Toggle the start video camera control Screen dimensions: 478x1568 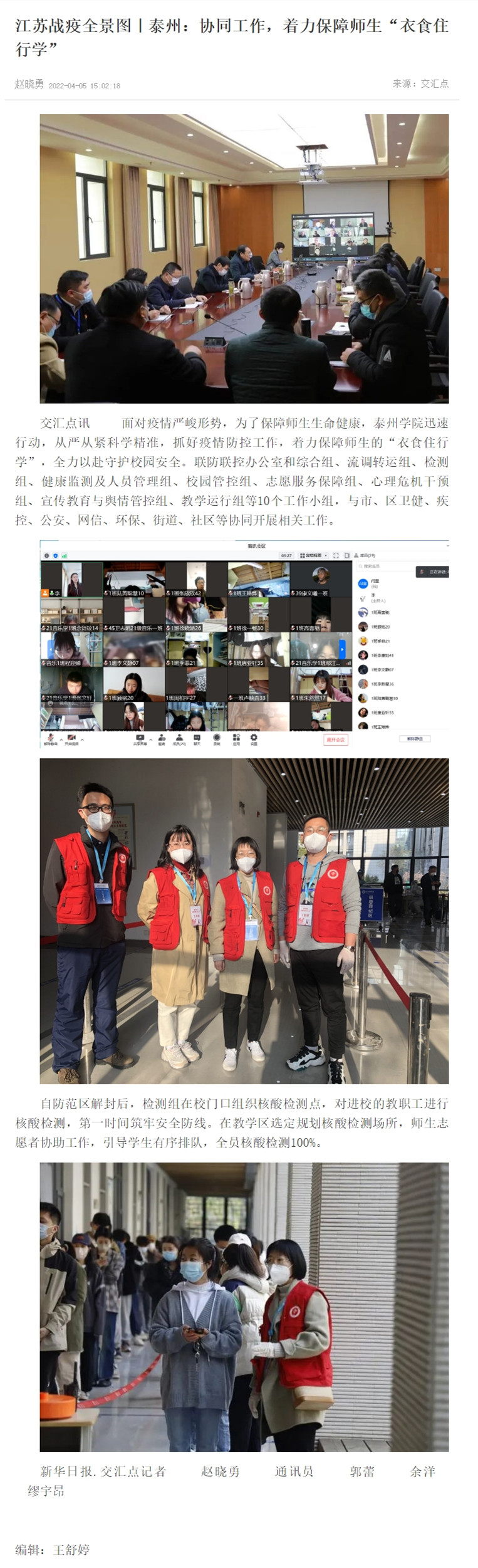point(72,740)
